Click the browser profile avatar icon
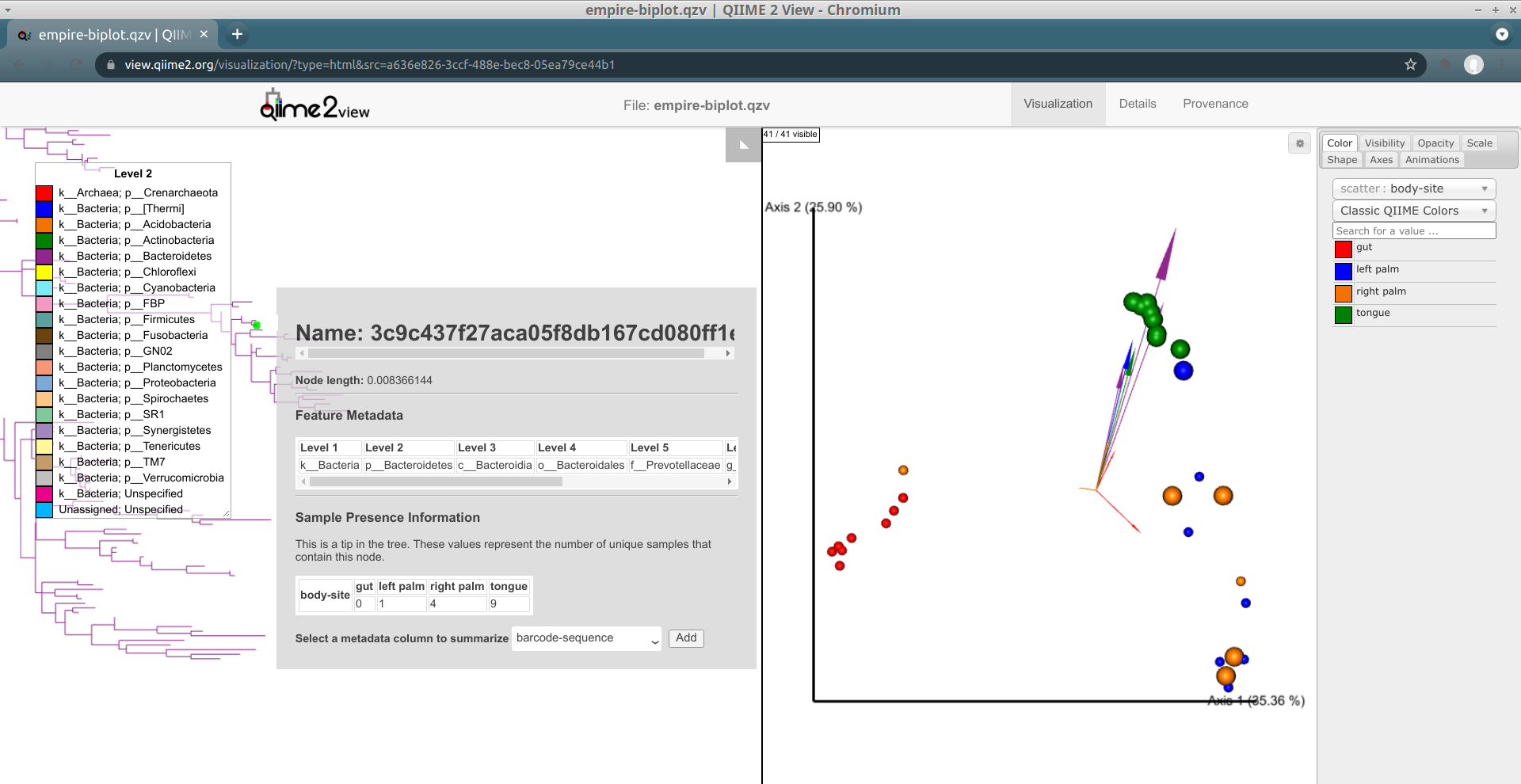The height and width of the screenshot is (784, 1521). click(1473, 65)
